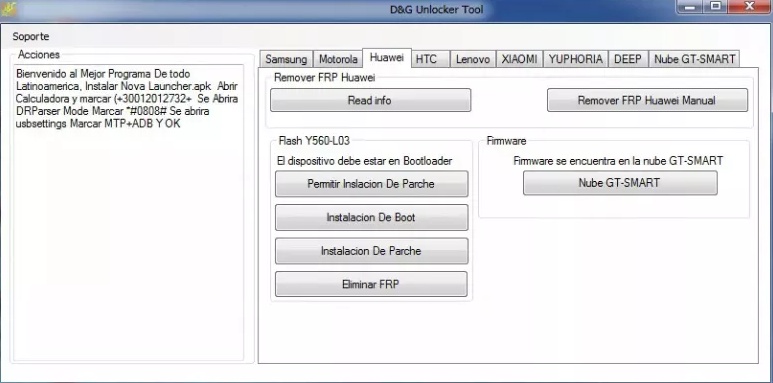Click Instalacion De Parche button
The image size is (773, 383).
coord(371,251)
